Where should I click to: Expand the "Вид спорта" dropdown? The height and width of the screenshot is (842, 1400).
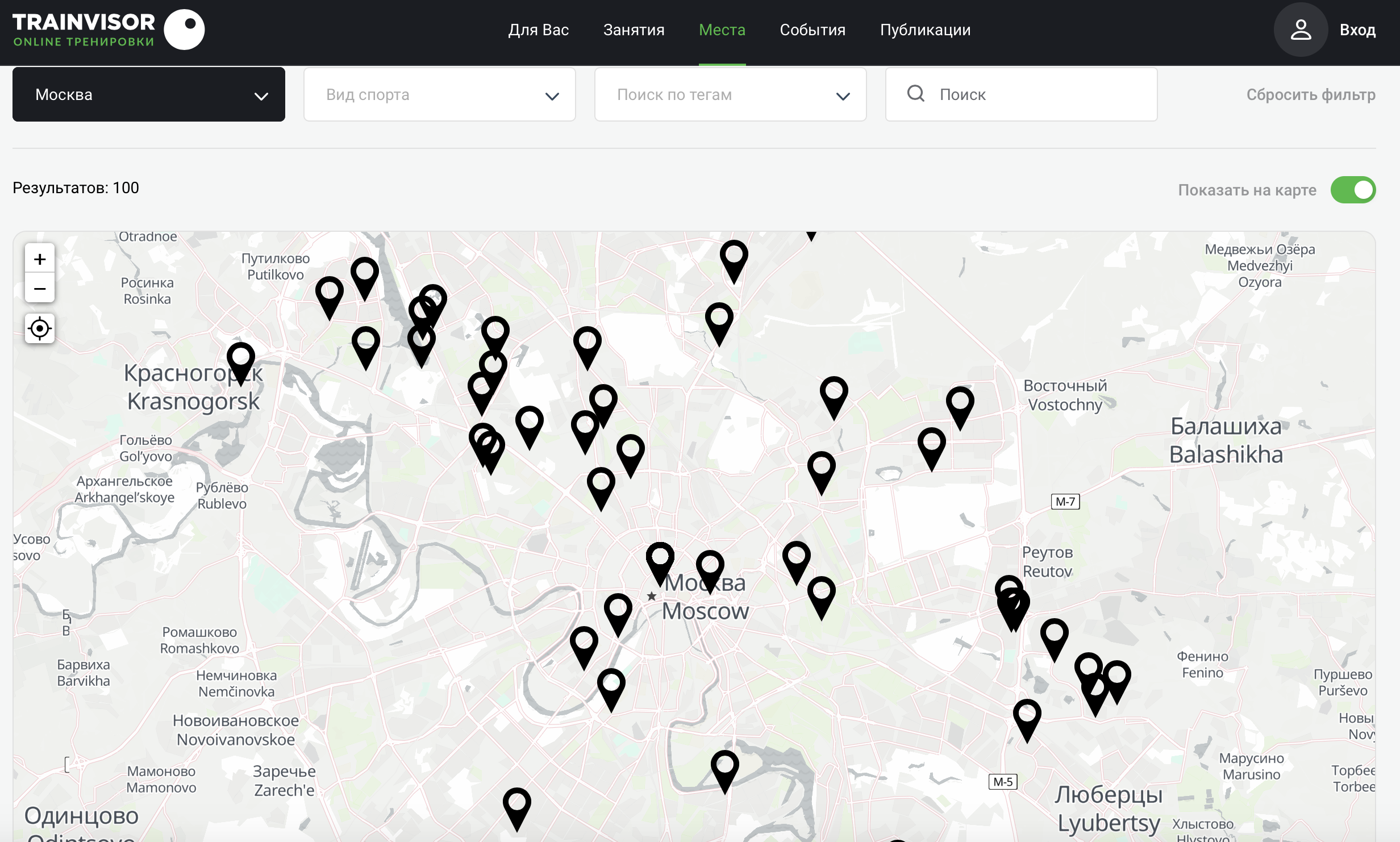(439, 94)
